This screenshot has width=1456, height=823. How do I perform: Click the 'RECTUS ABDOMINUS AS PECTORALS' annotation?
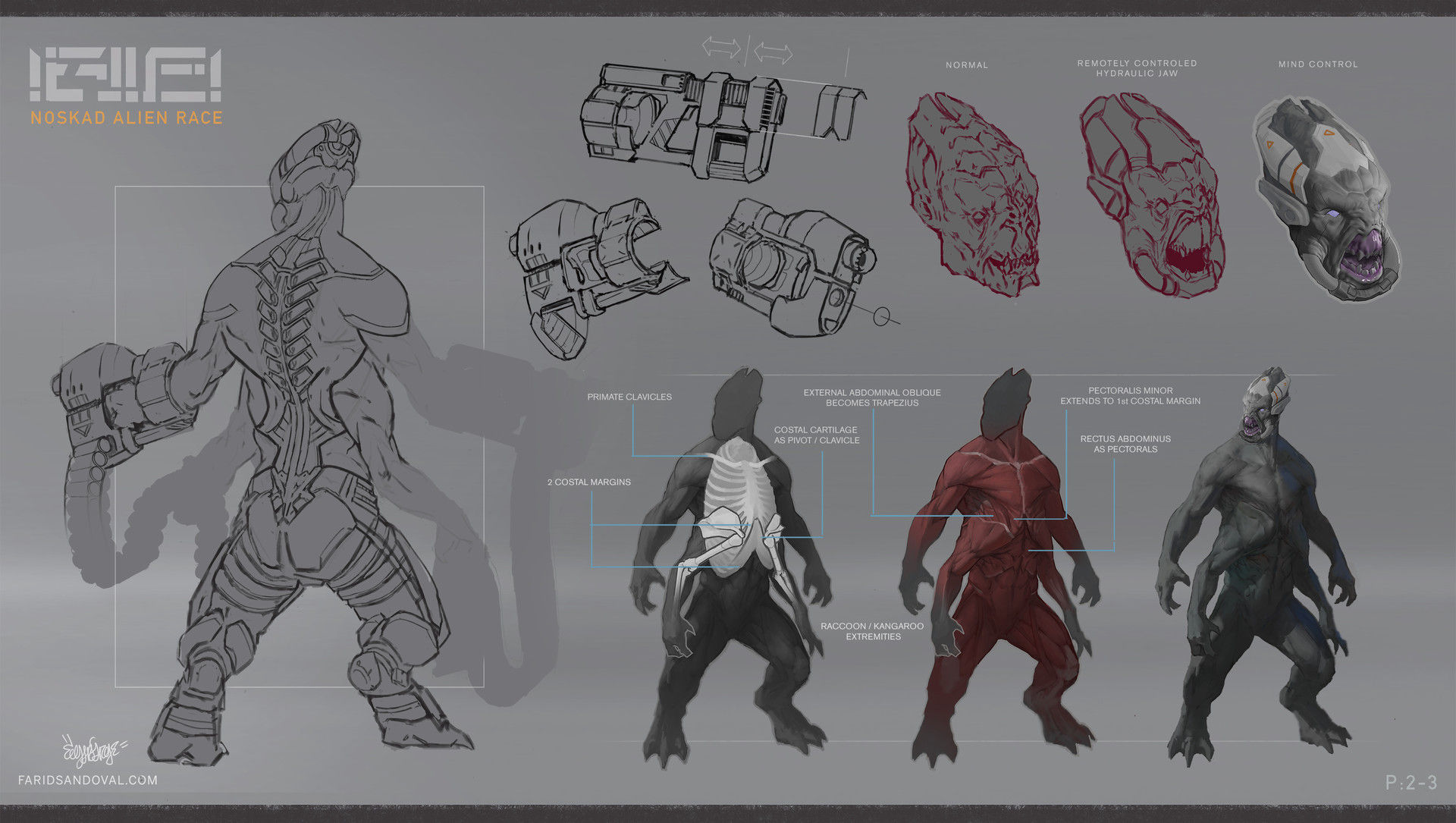[1125, 444]
